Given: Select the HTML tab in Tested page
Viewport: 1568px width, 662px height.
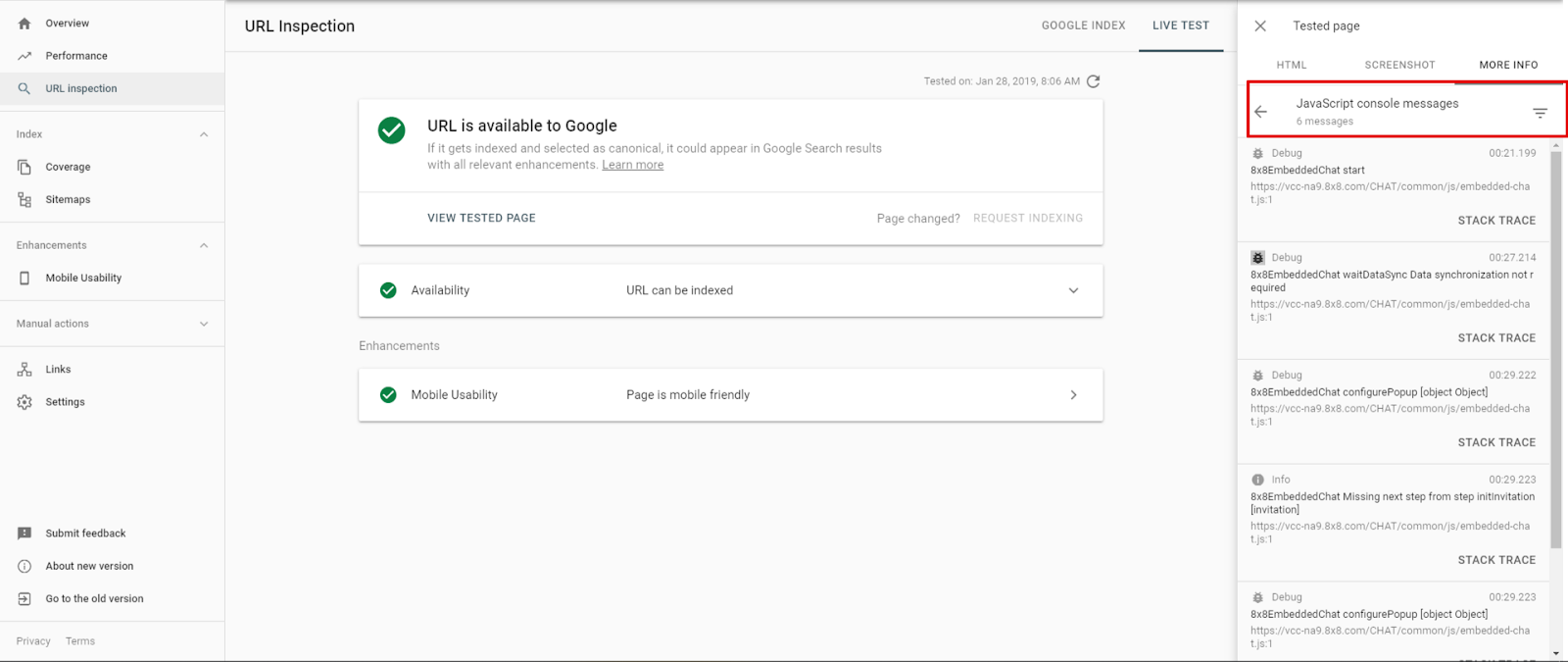Looking at the screenshot, I should pos(1292,65).
